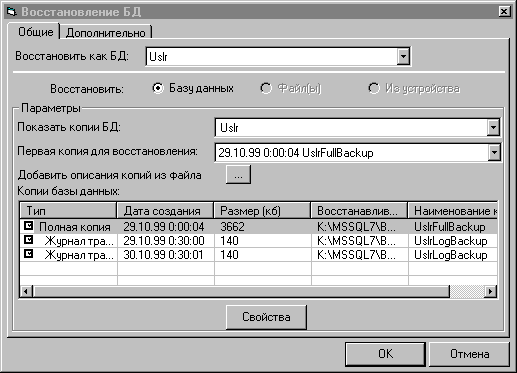Click the 29.10.99 0:30:00 date cell

pos(164,241)
